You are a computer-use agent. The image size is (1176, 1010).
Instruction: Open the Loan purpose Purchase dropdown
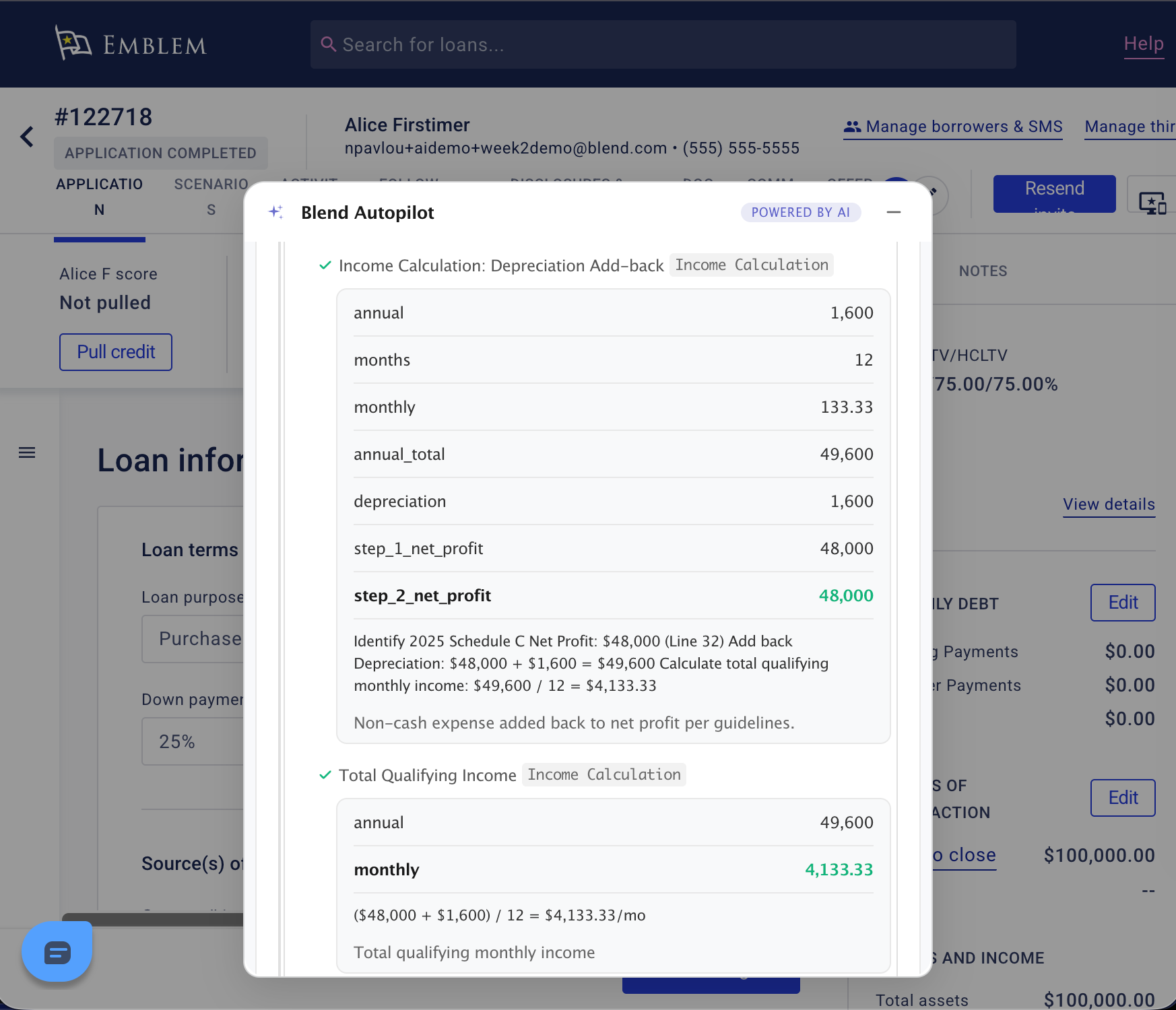click(x=194, y=638)
